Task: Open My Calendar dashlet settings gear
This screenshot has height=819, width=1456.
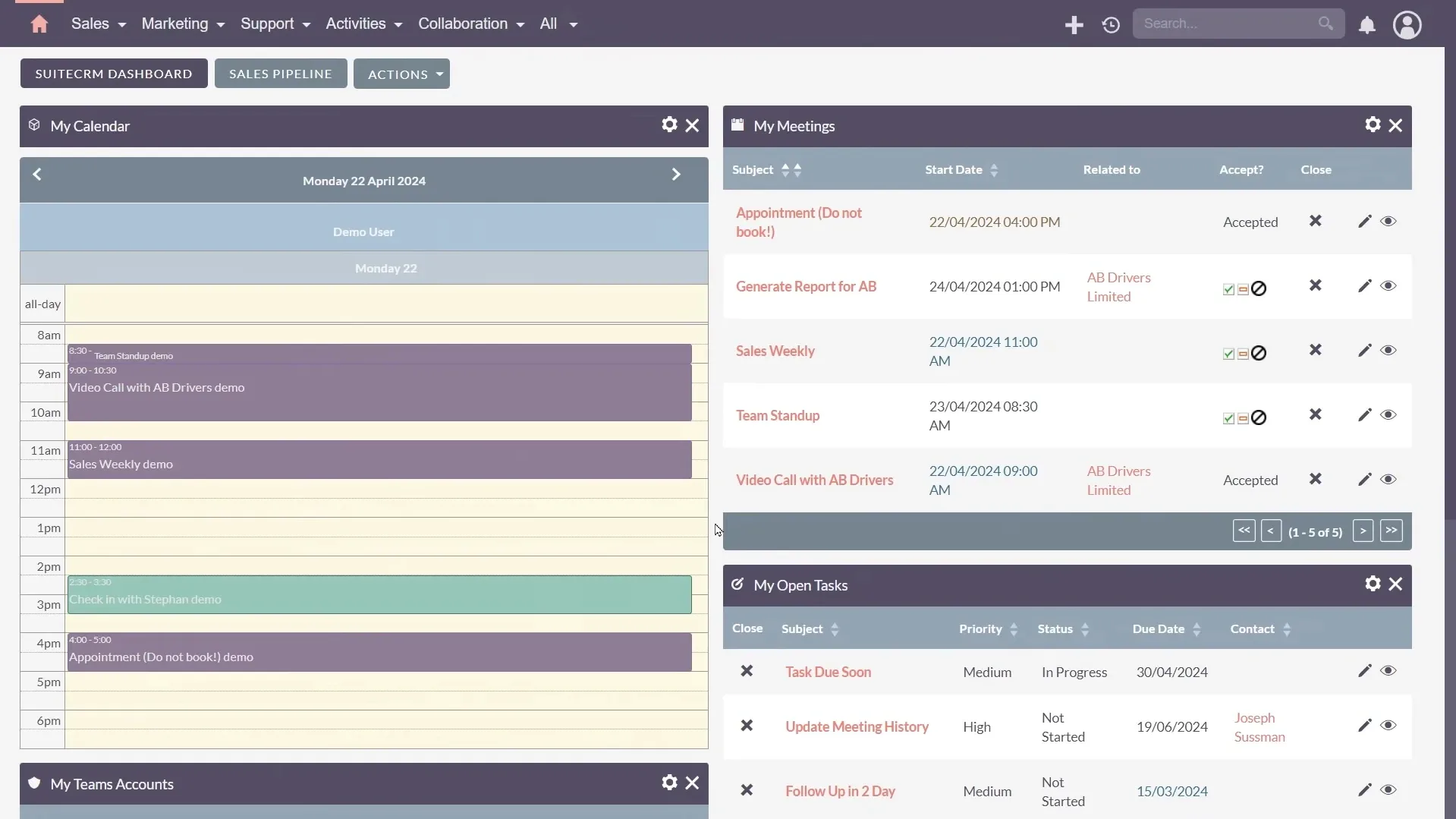Action: (668, 124)
